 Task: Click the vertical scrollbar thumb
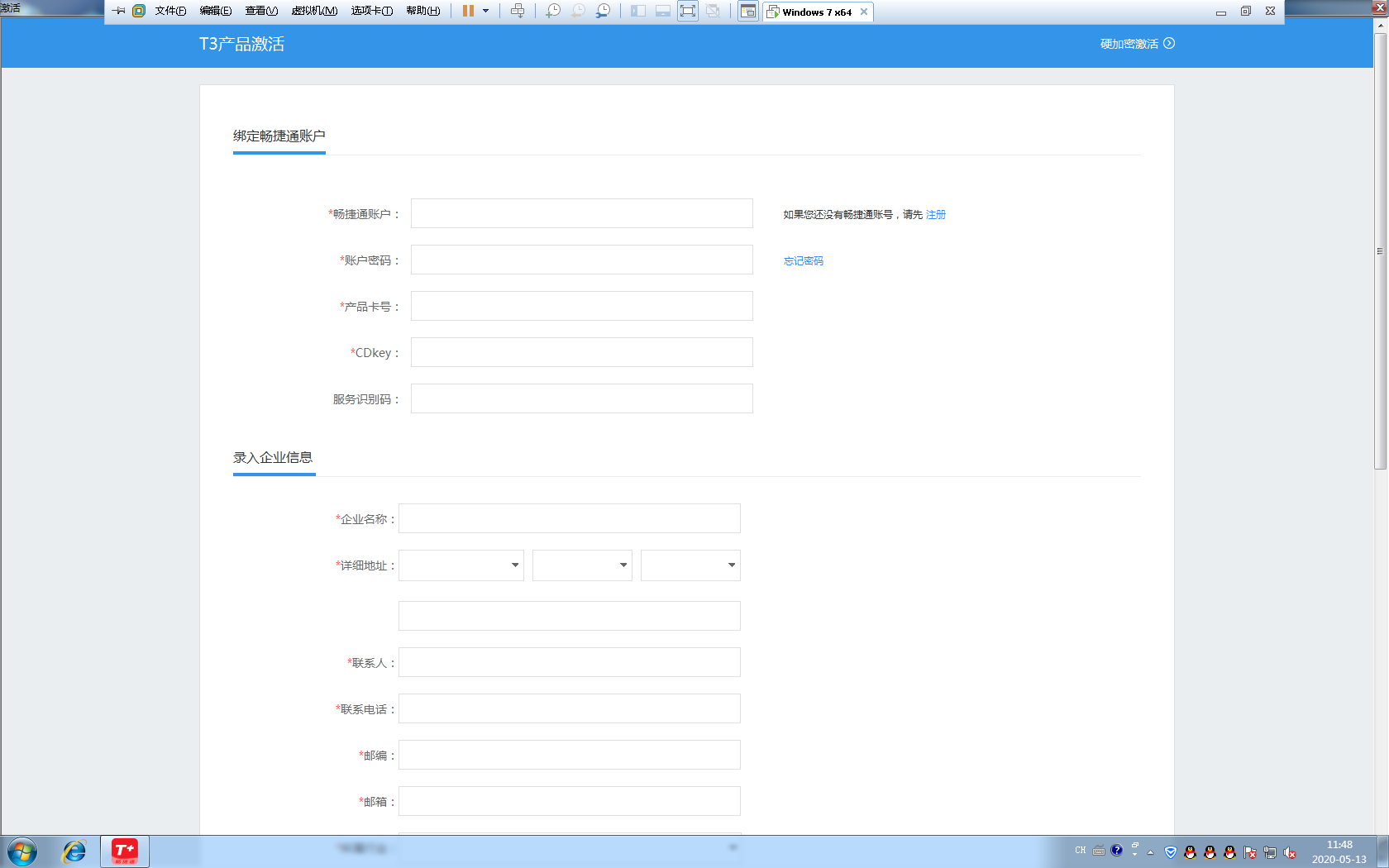click(1380, 250)
